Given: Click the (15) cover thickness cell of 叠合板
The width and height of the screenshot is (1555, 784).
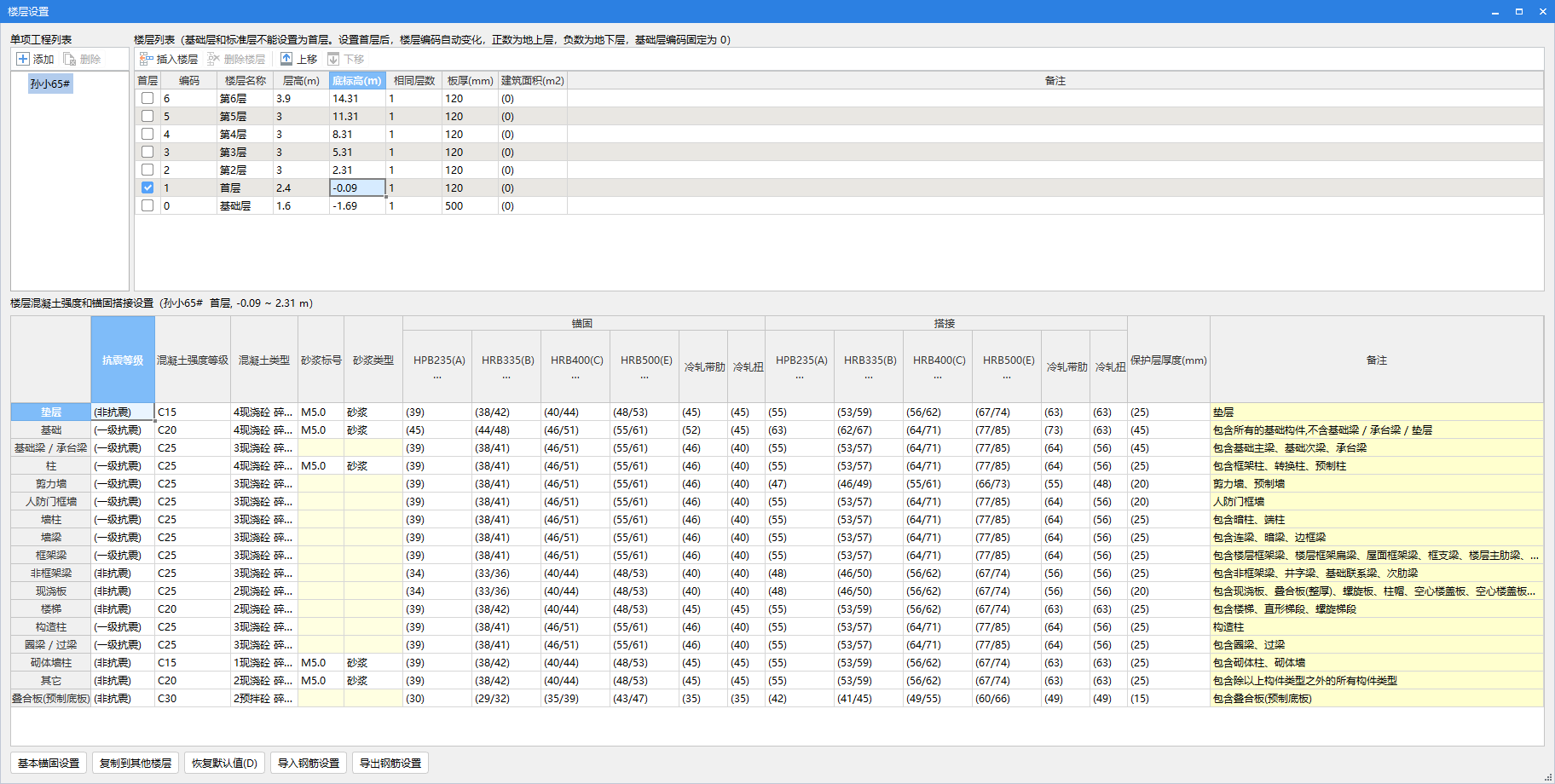Looking at the screenshot, I should 1169,698.
